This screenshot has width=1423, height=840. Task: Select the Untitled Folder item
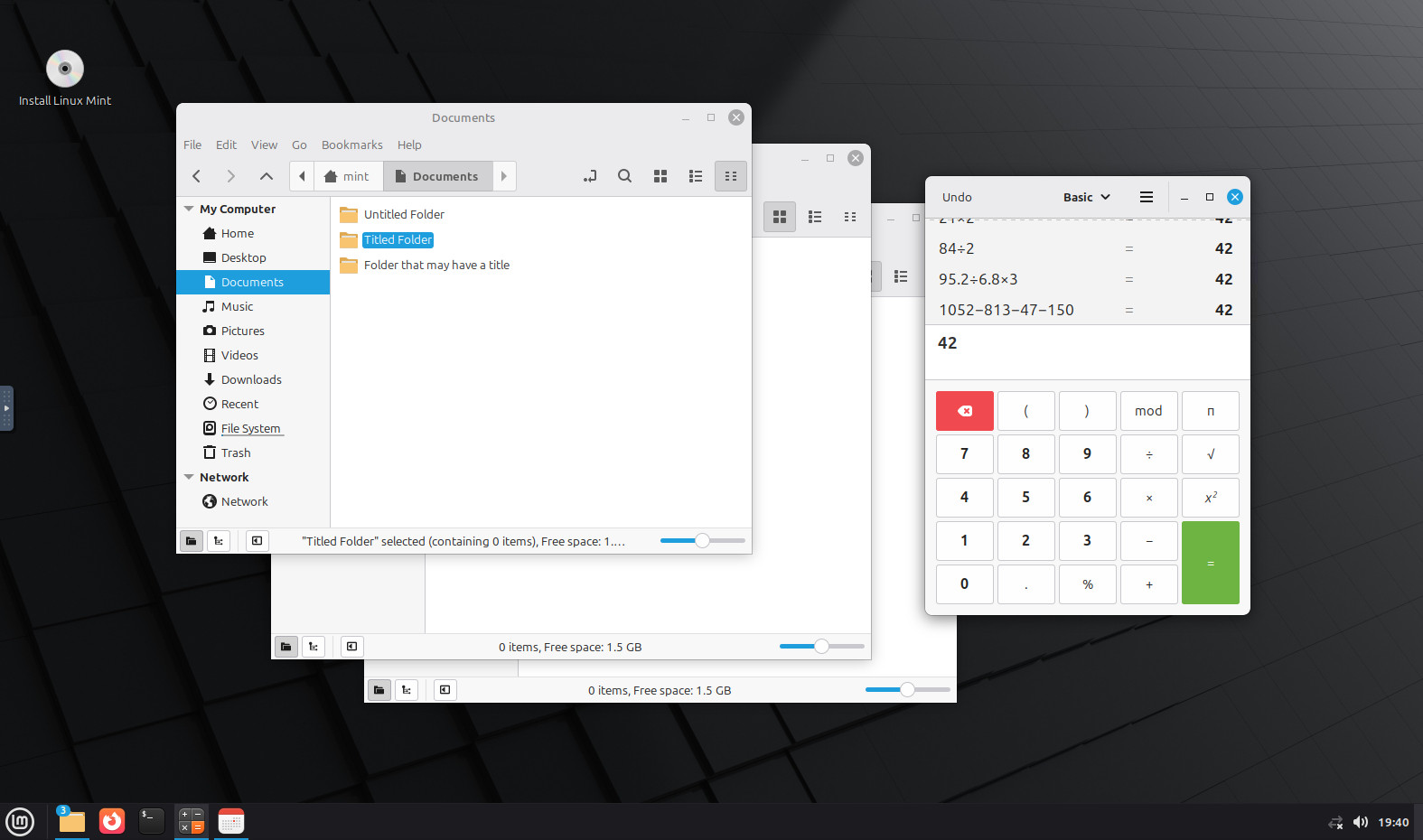pyautogui.click(x=404, y=214)
